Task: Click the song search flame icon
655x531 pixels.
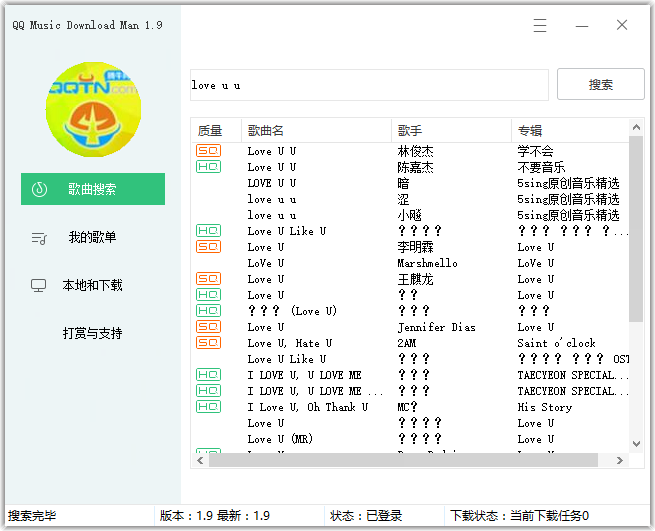Action: [40, 189]
